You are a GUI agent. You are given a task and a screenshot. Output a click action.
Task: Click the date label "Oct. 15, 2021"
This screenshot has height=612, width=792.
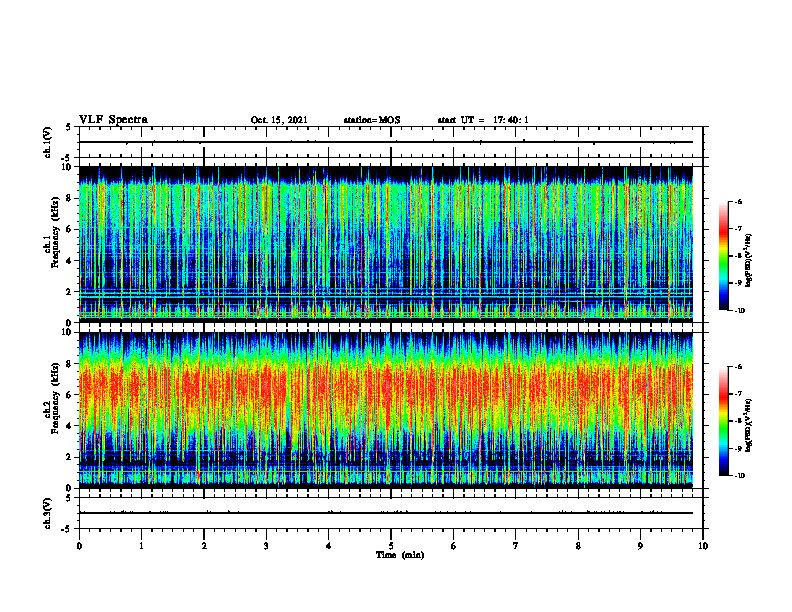(x=279, y=120)
